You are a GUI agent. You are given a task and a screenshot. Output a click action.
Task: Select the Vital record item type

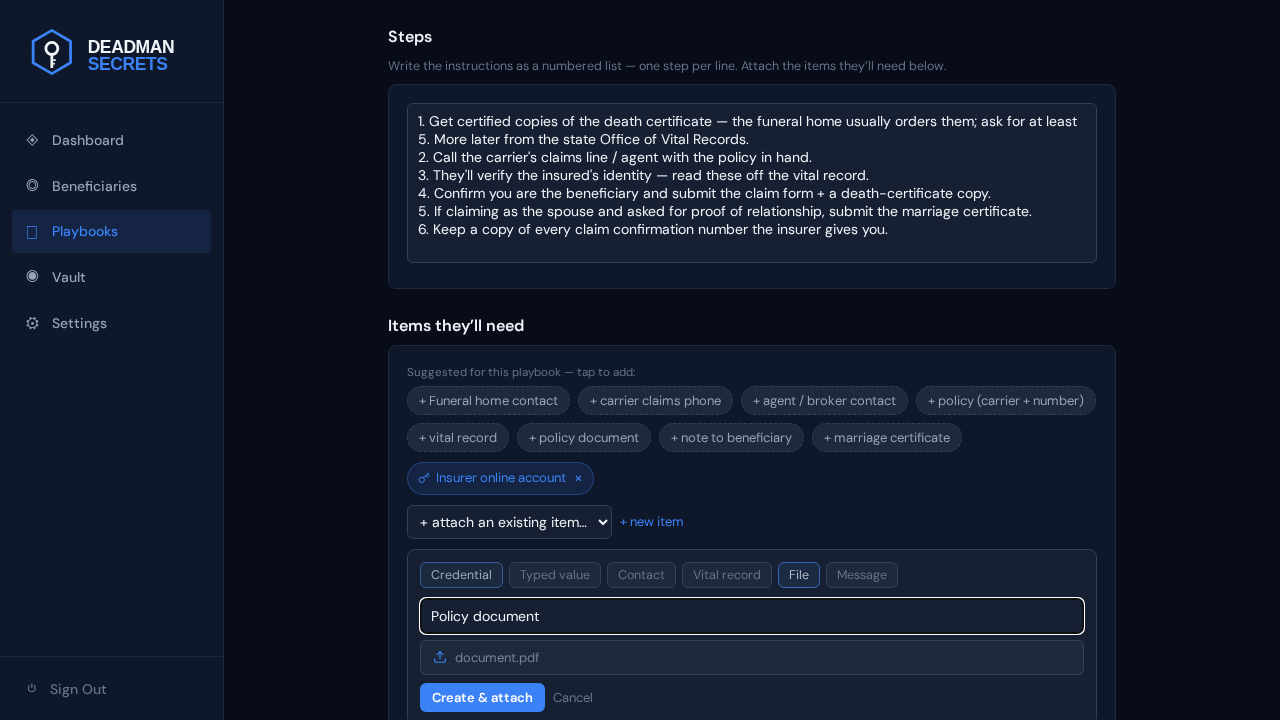tap(727, 575)
